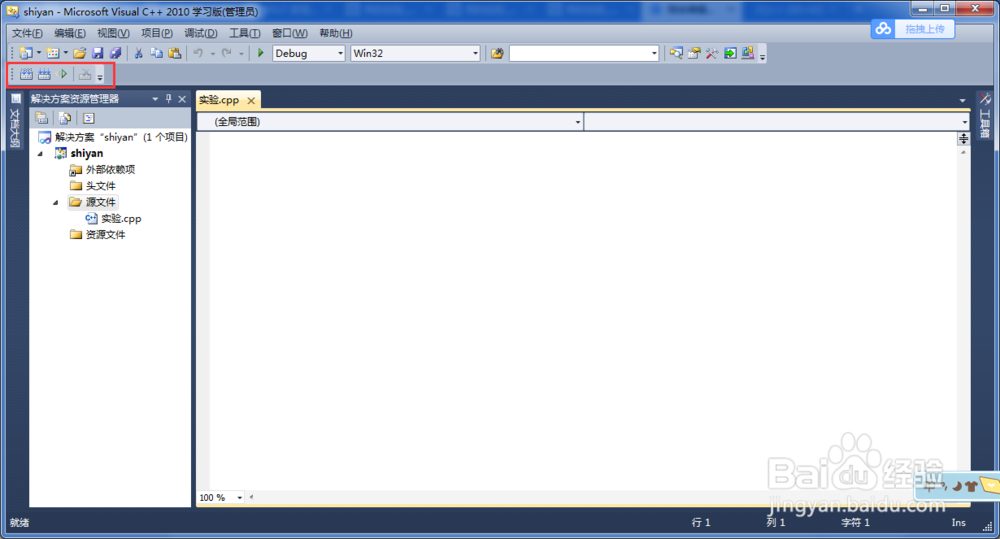Save the file with the floppy icon
Screen dimensions: 1000x539
click(98, 53)
